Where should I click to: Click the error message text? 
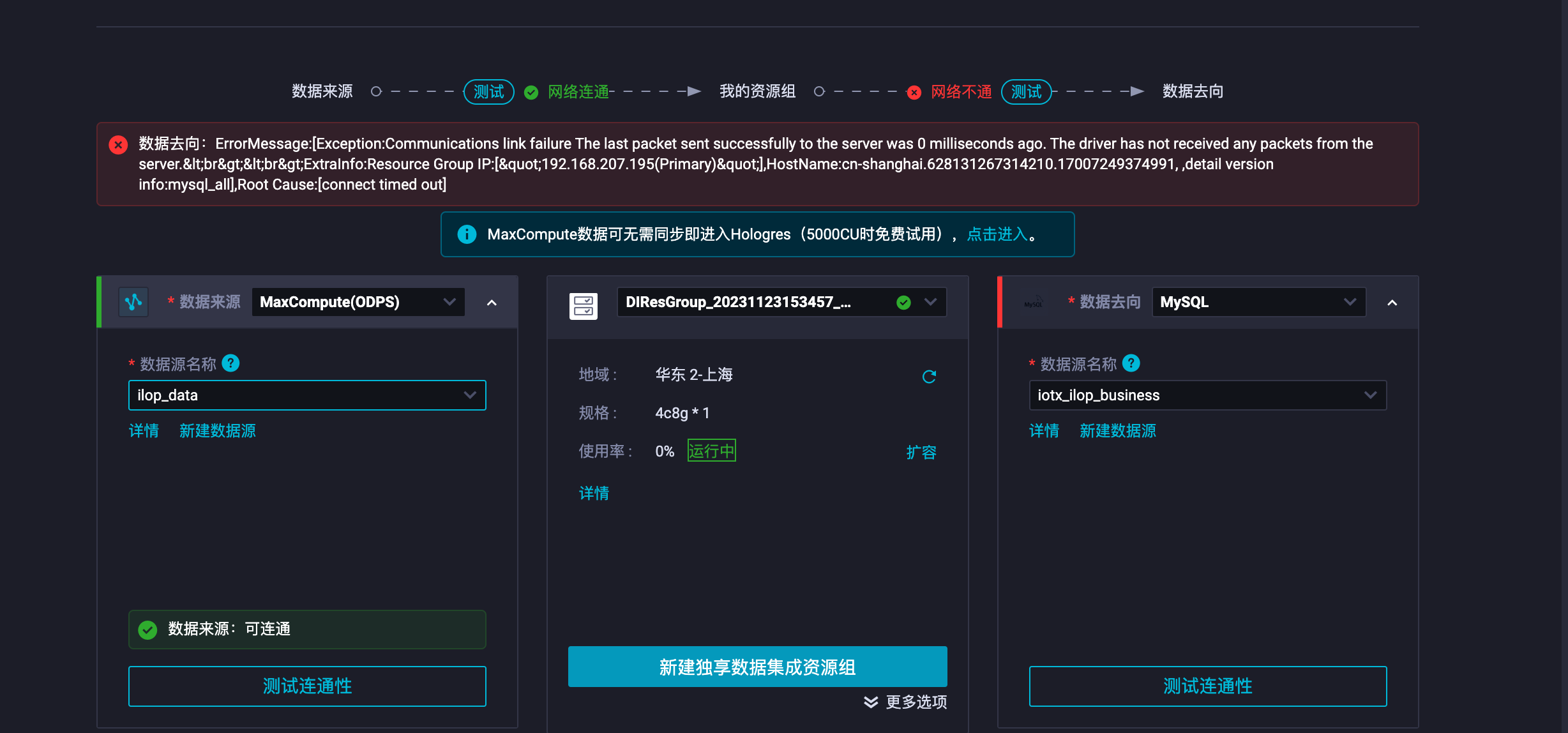[756, 164]
